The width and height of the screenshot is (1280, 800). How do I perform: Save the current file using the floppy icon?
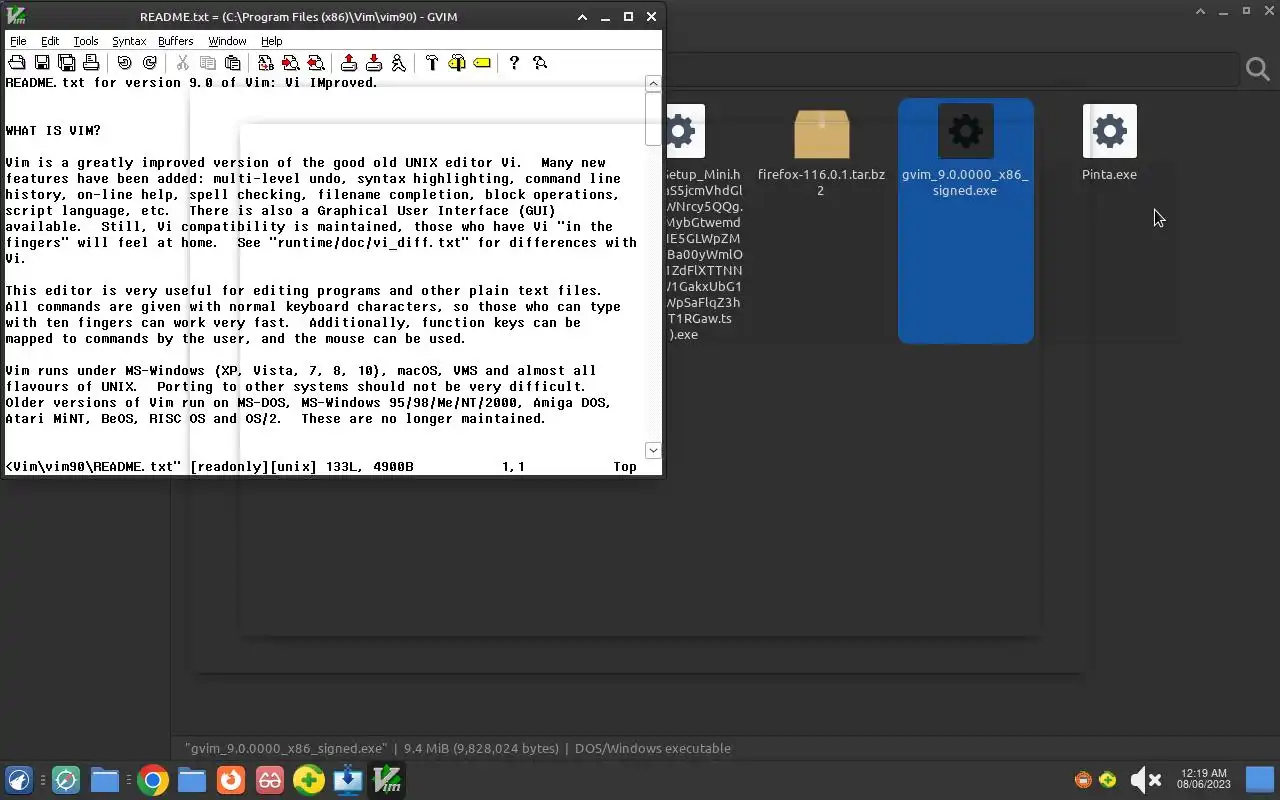click(x=42, y=63)
